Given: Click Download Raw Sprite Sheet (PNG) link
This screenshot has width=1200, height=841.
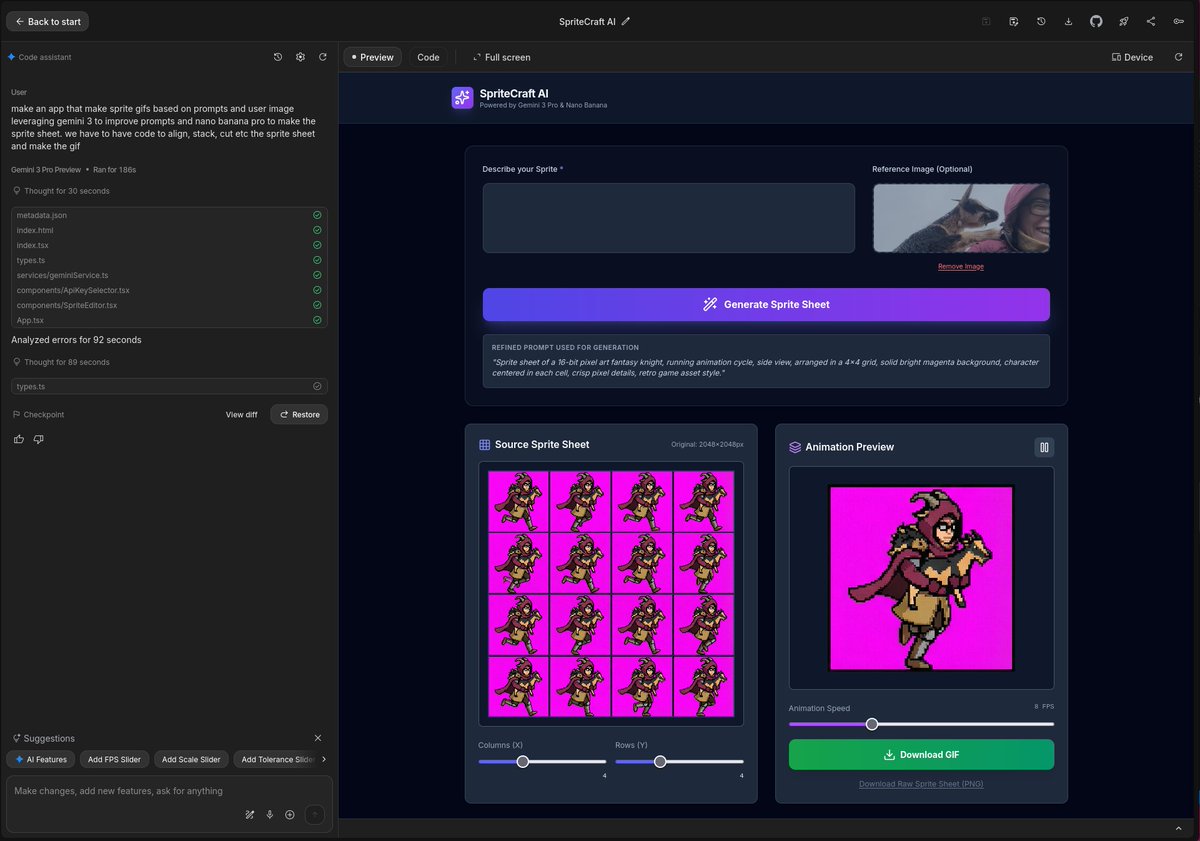Looking at the screenshot, I should 921,784.
